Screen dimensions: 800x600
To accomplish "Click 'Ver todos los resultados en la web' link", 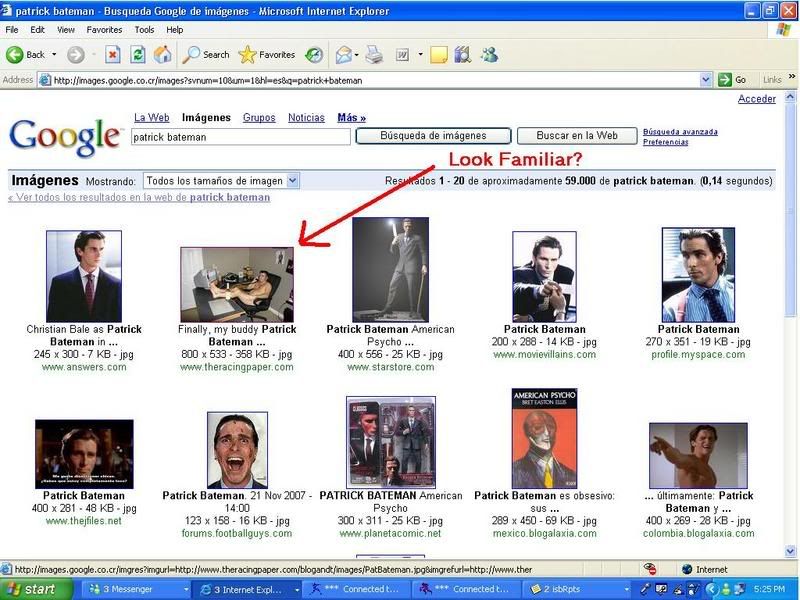I will 139,197.
